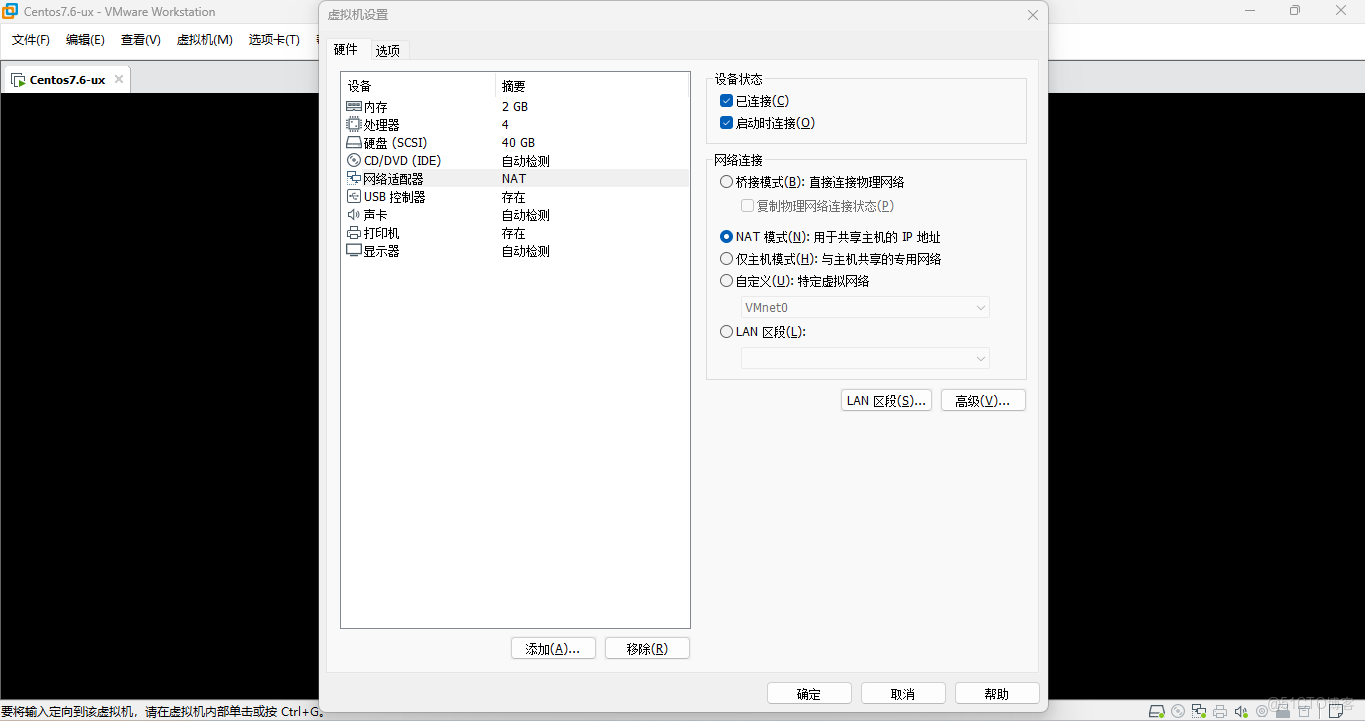Click the "4" processor summary value
The height and width of the screenshot is (721, 1365).
point(505,125)
